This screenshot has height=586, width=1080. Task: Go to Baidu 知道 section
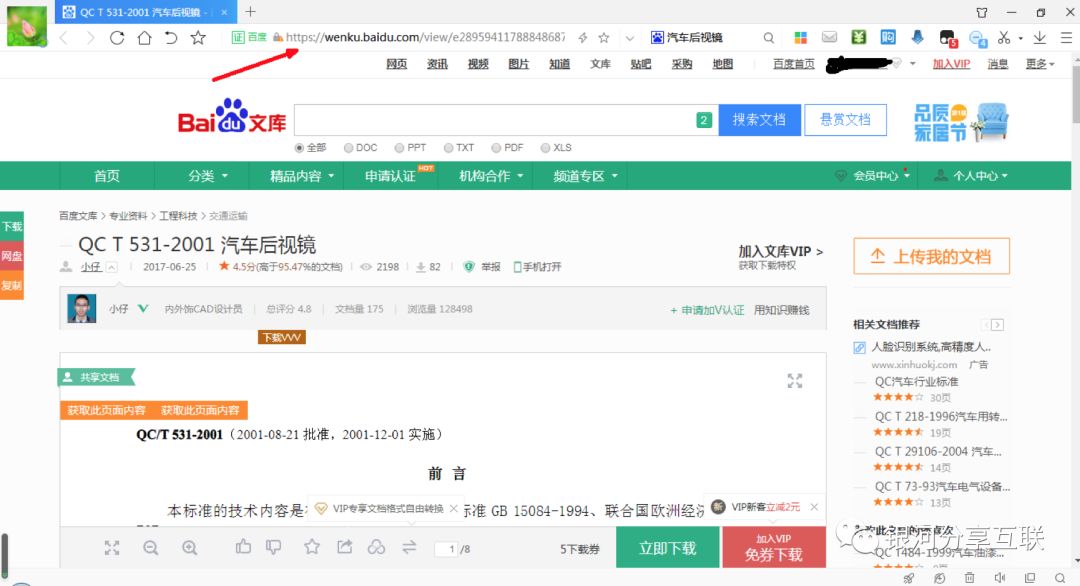point(559,64)
